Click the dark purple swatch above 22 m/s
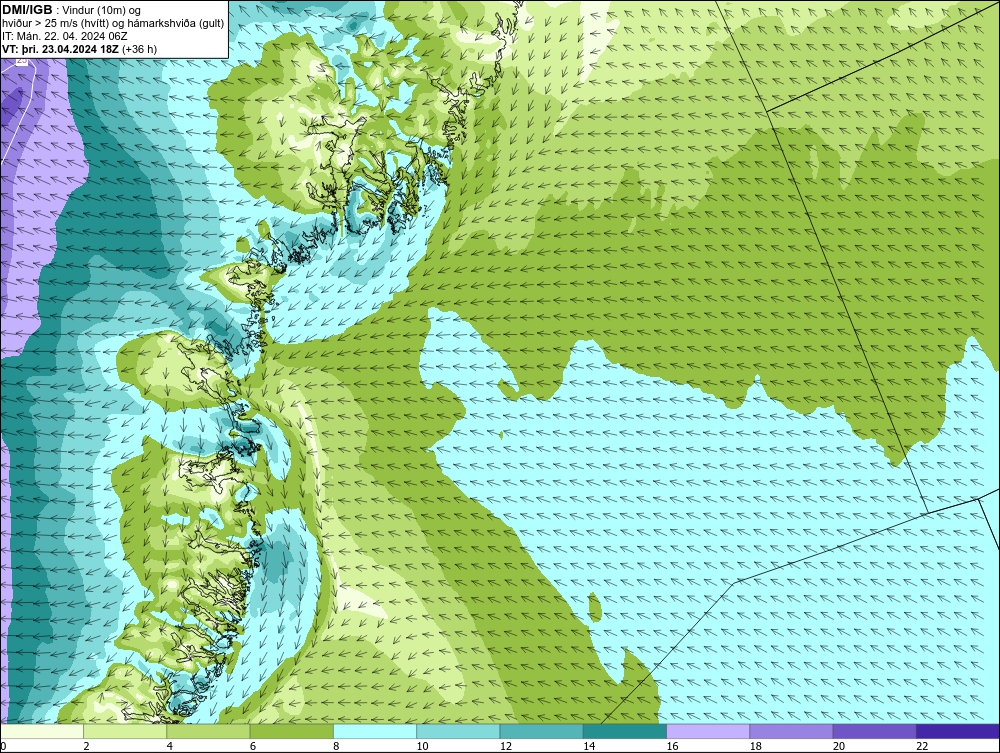The width and height of the screenshot is (1000, 753). tap(958, 731)
